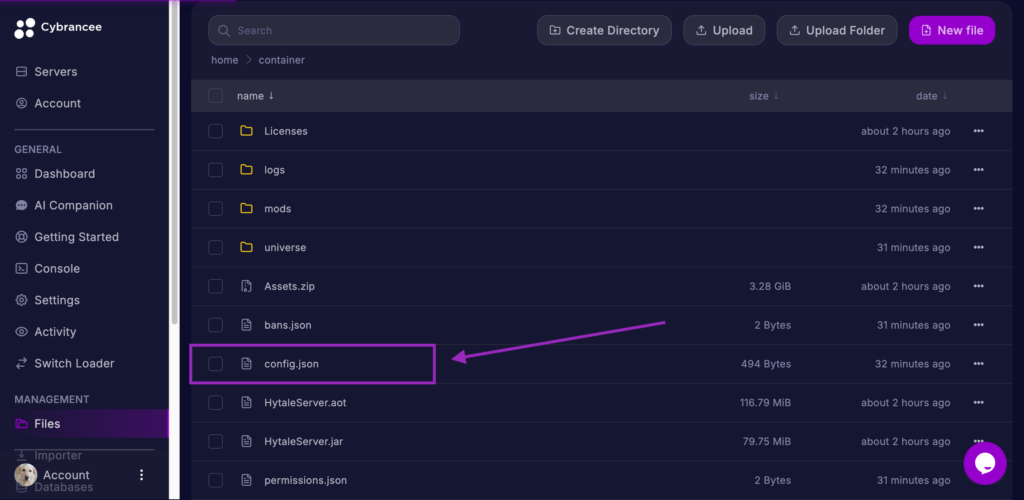Click the bans.json file icon
1024x500 pixels.
click(x=246, y=325)
